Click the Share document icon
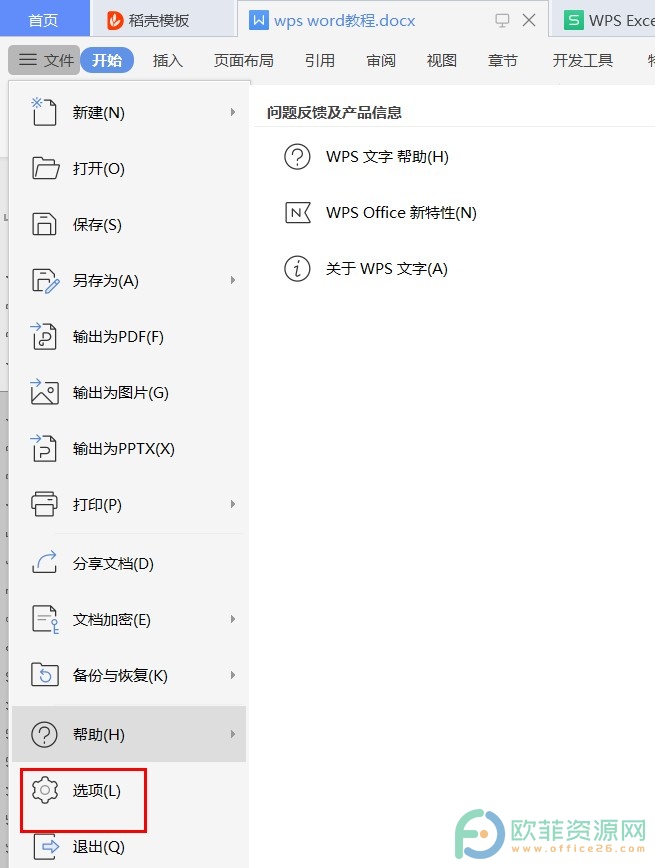 click(44, 562)
